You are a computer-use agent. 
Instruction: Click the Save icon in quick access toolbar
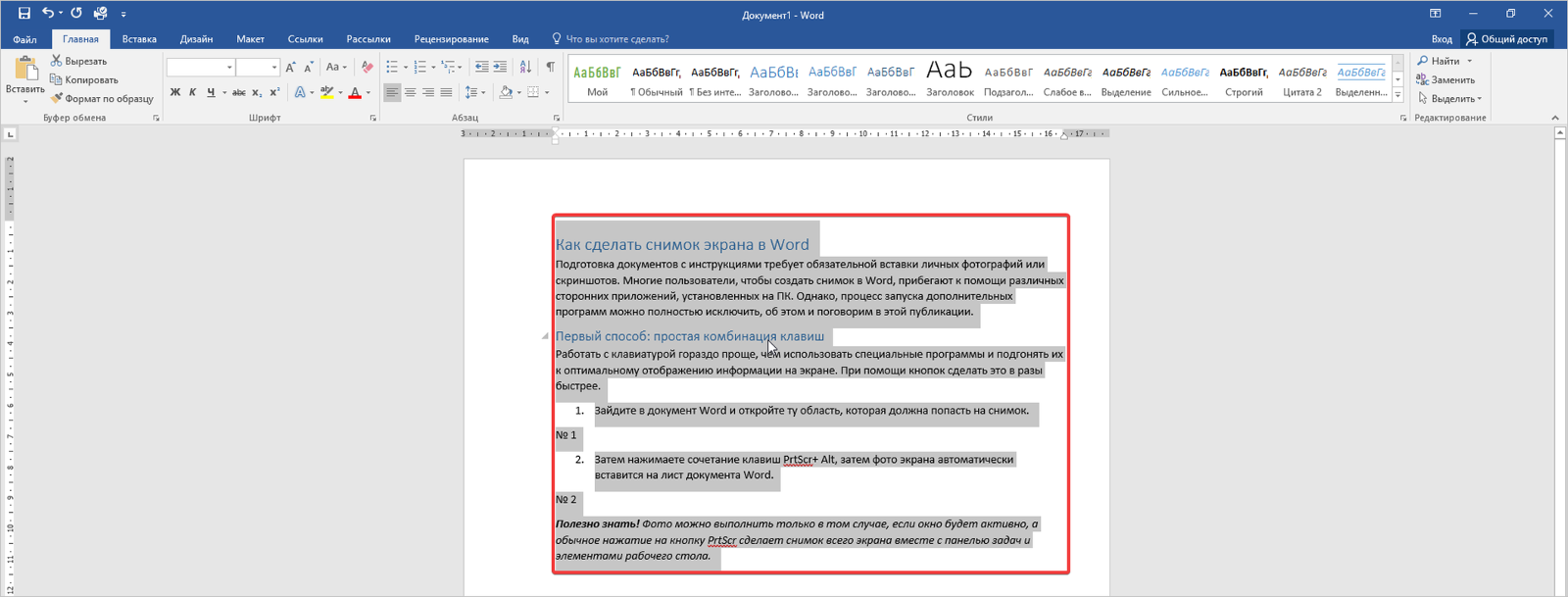tap(24, 14)
